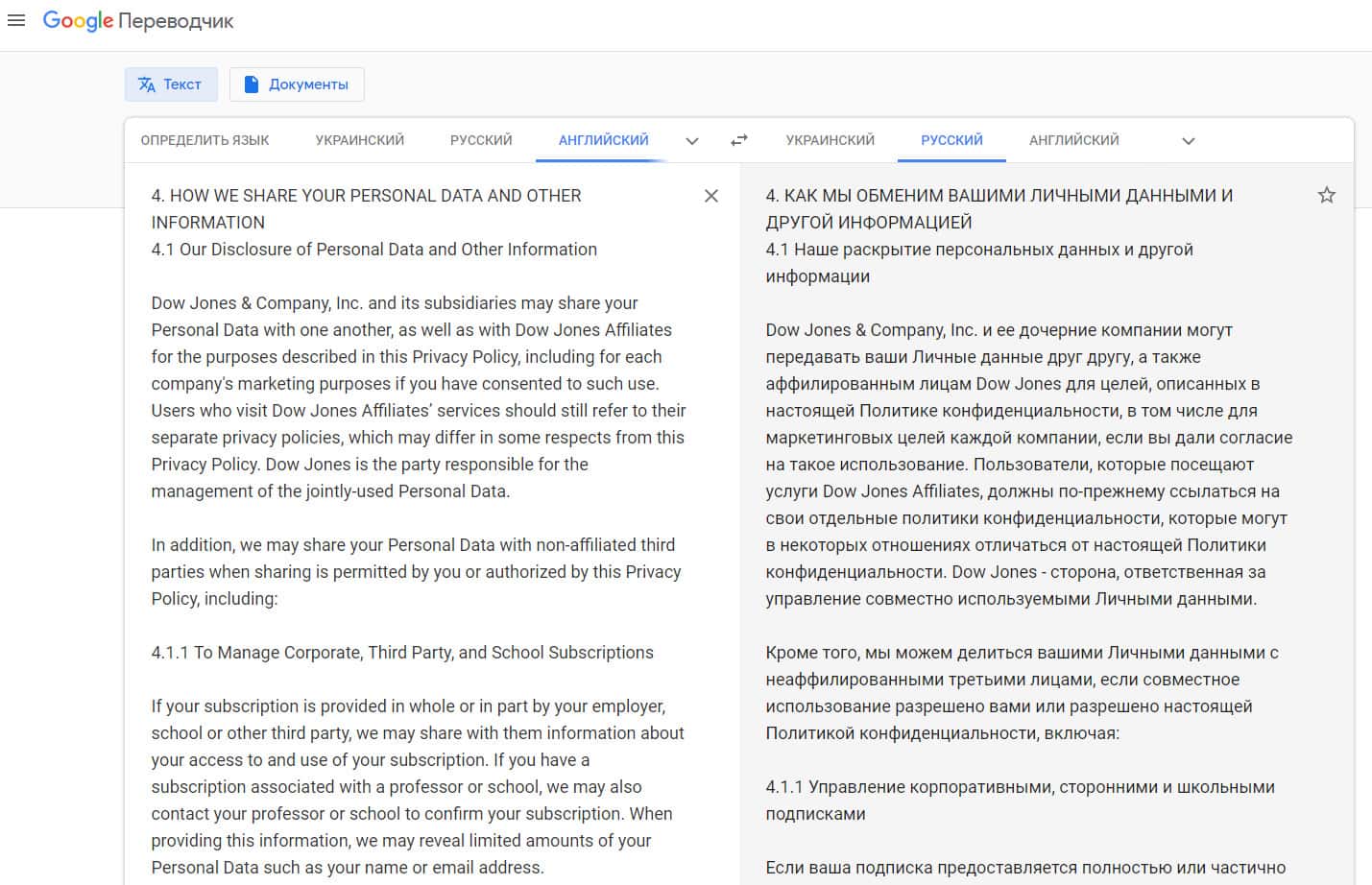Click the Google logo
Screen dimensions: 1372x885
click(x=78, y=21)
